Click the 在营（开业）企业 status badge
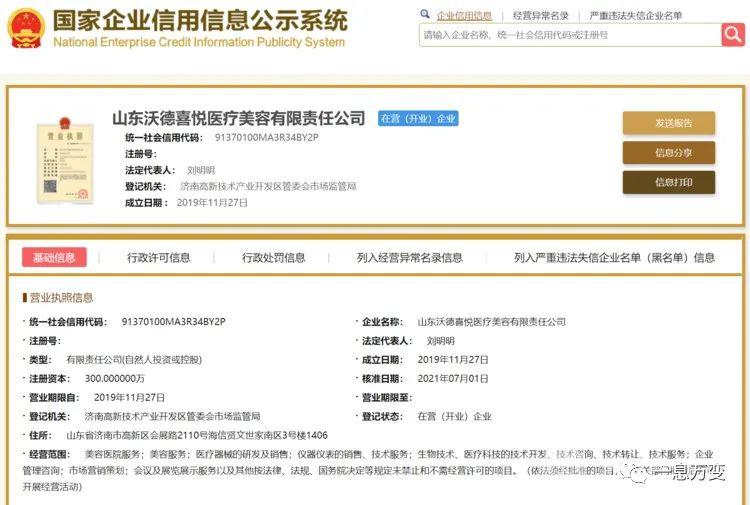This screenshot has height=505, width=750. coord(418,119)
